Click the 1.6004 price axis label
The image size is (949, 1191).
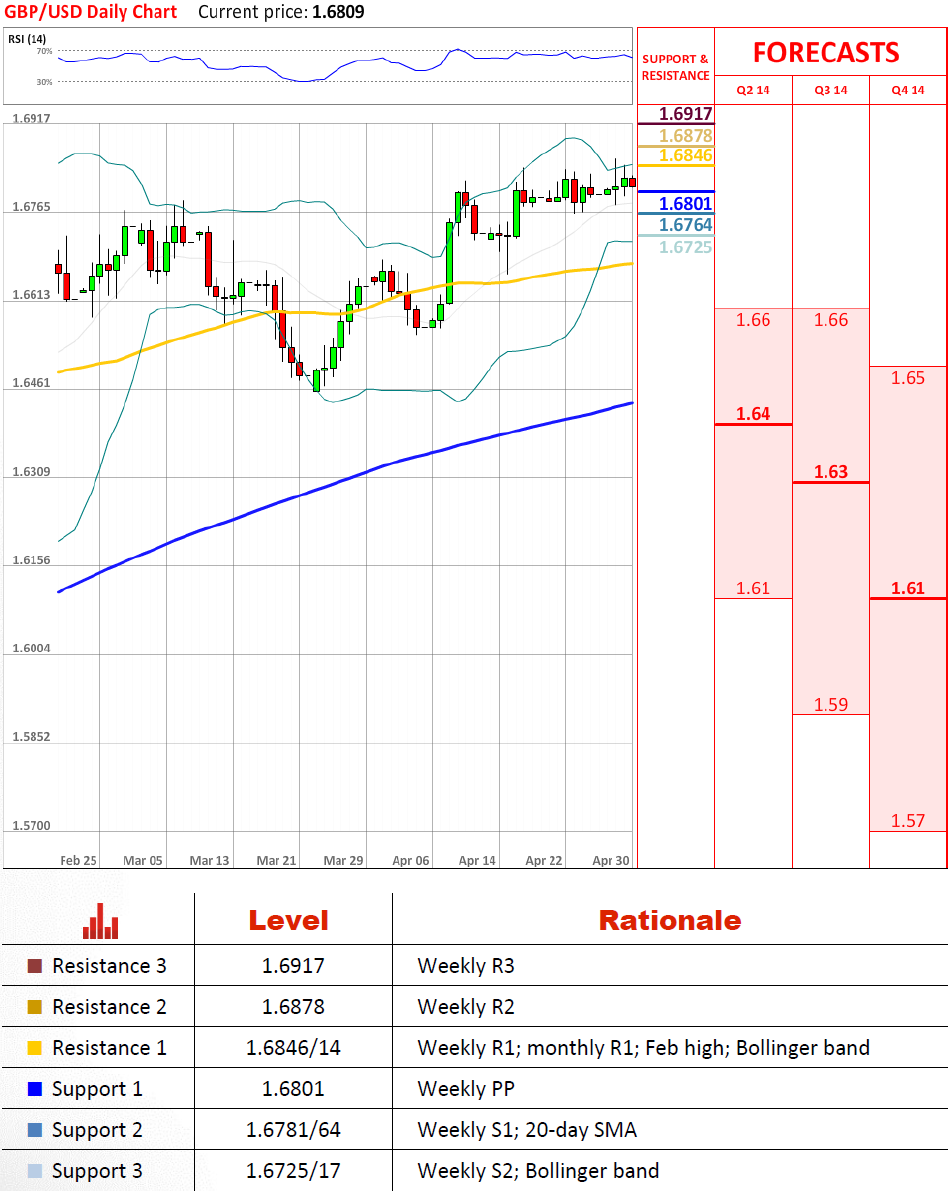coord(31,648)
